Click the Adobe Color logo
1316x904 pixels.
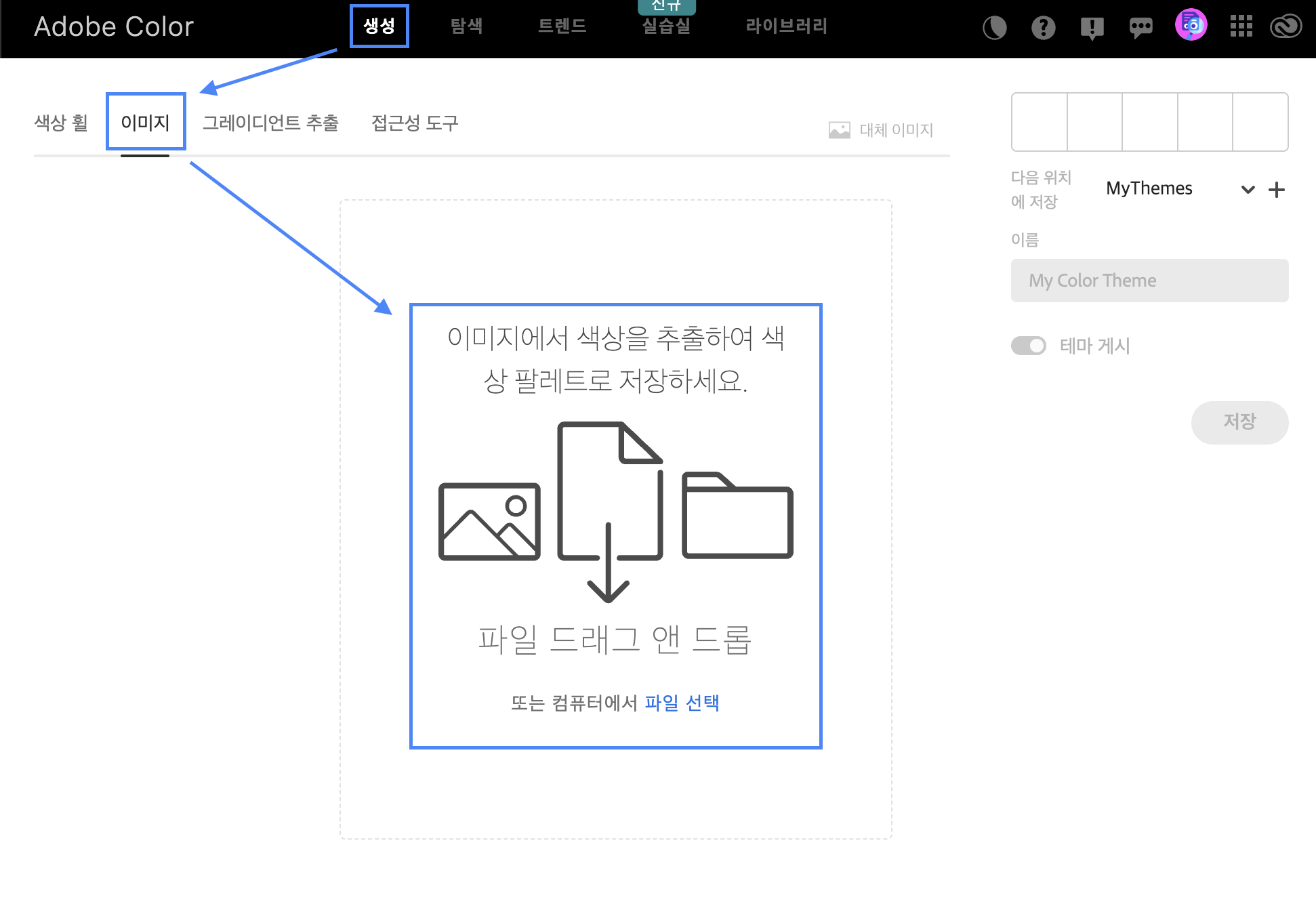114,26
